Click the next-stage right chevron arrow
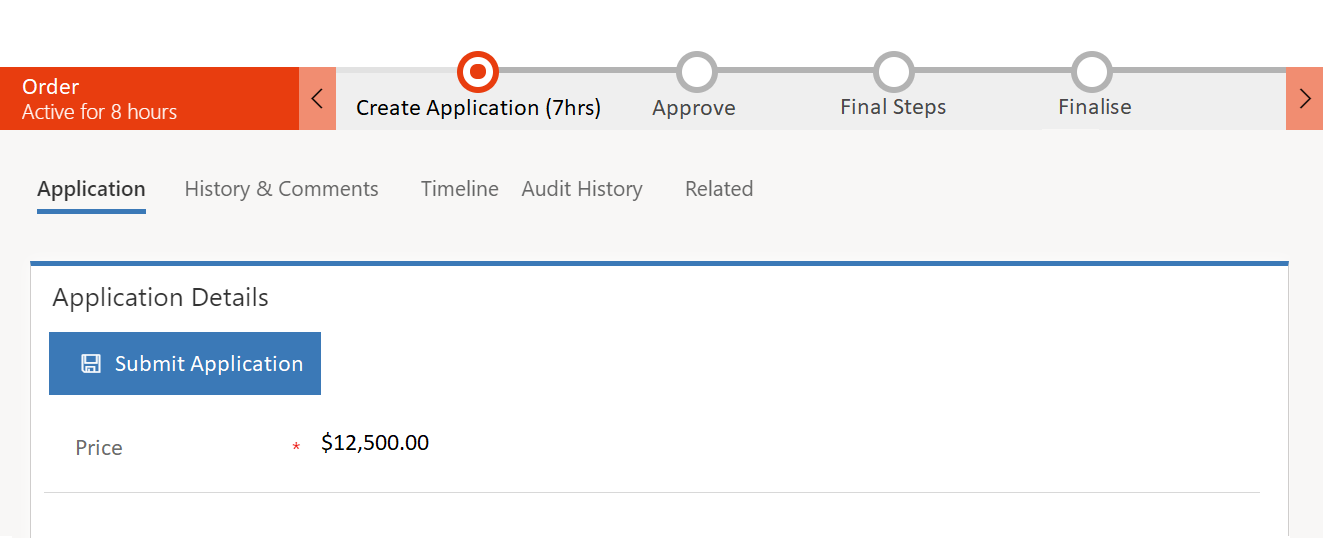This screenshot has height=538, width=1323. click(x=1304, y=99)
